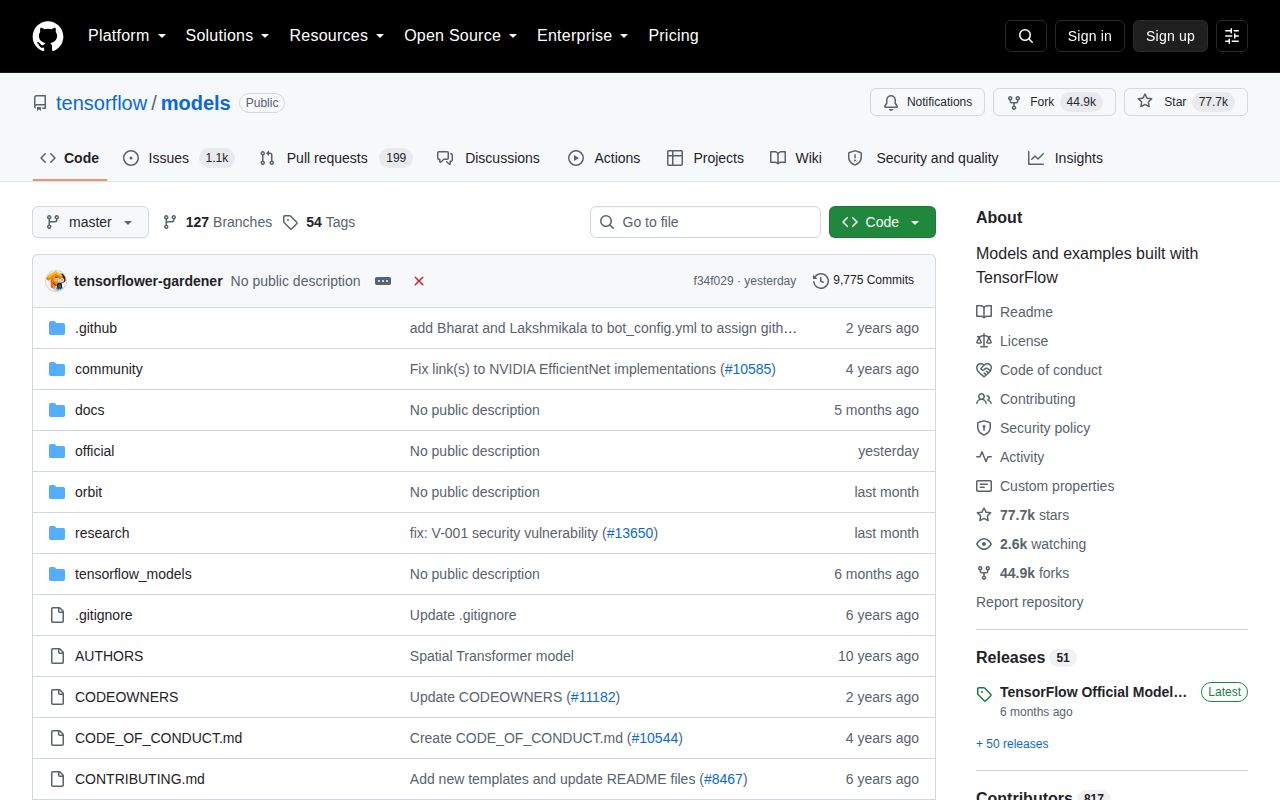The image size is (1280, 800).
Task: Click the AUTHORS file icon
Action: tap(57, 656)
